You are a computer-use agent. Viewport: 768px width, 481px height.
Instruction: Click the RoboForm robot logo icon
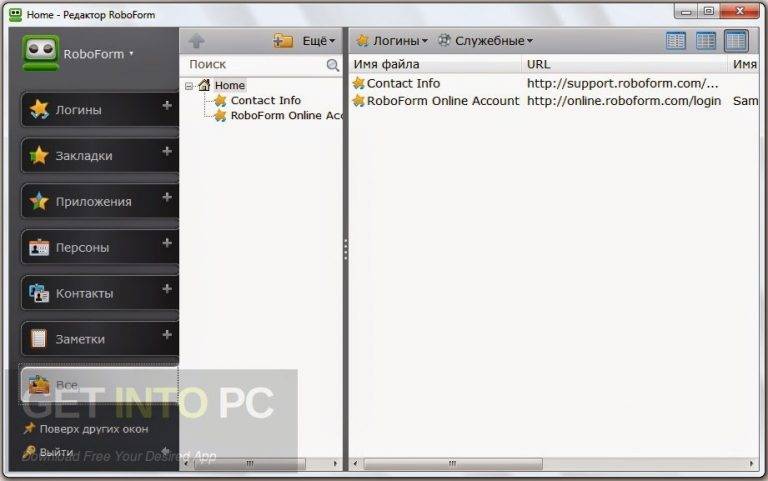(41, 53)
